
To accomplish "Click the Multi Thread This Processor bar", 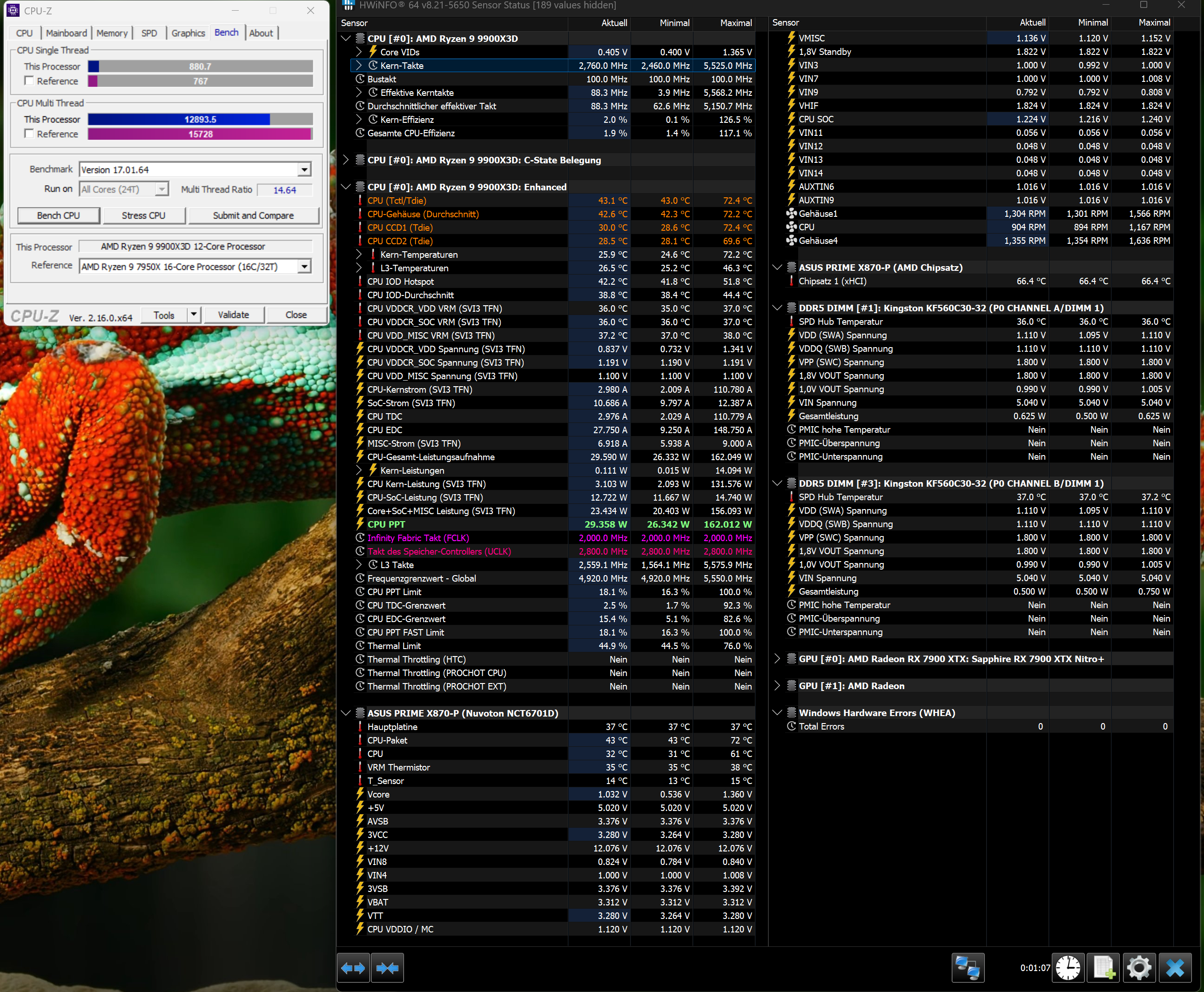I will click(200, 119).
